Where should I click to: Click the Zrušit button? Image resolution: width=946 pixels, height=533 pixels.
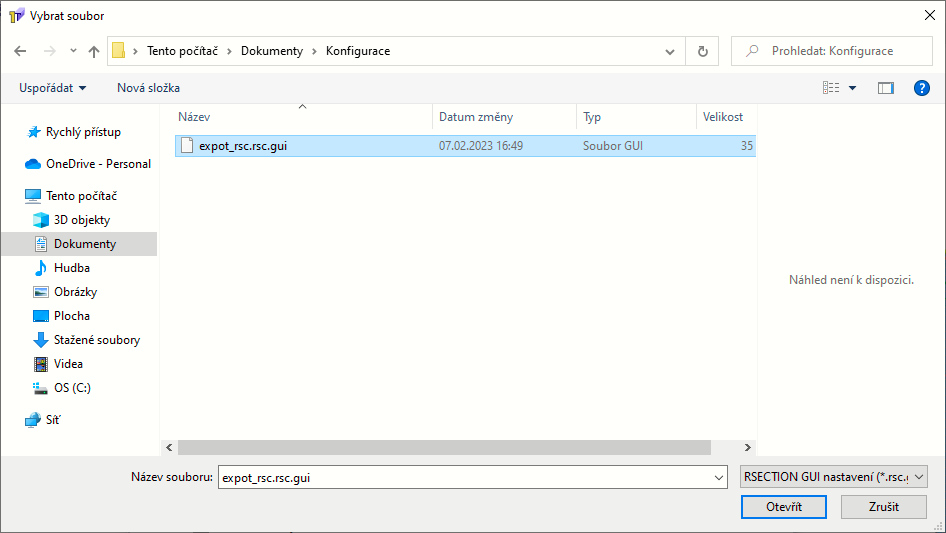[x=884, y=507]
